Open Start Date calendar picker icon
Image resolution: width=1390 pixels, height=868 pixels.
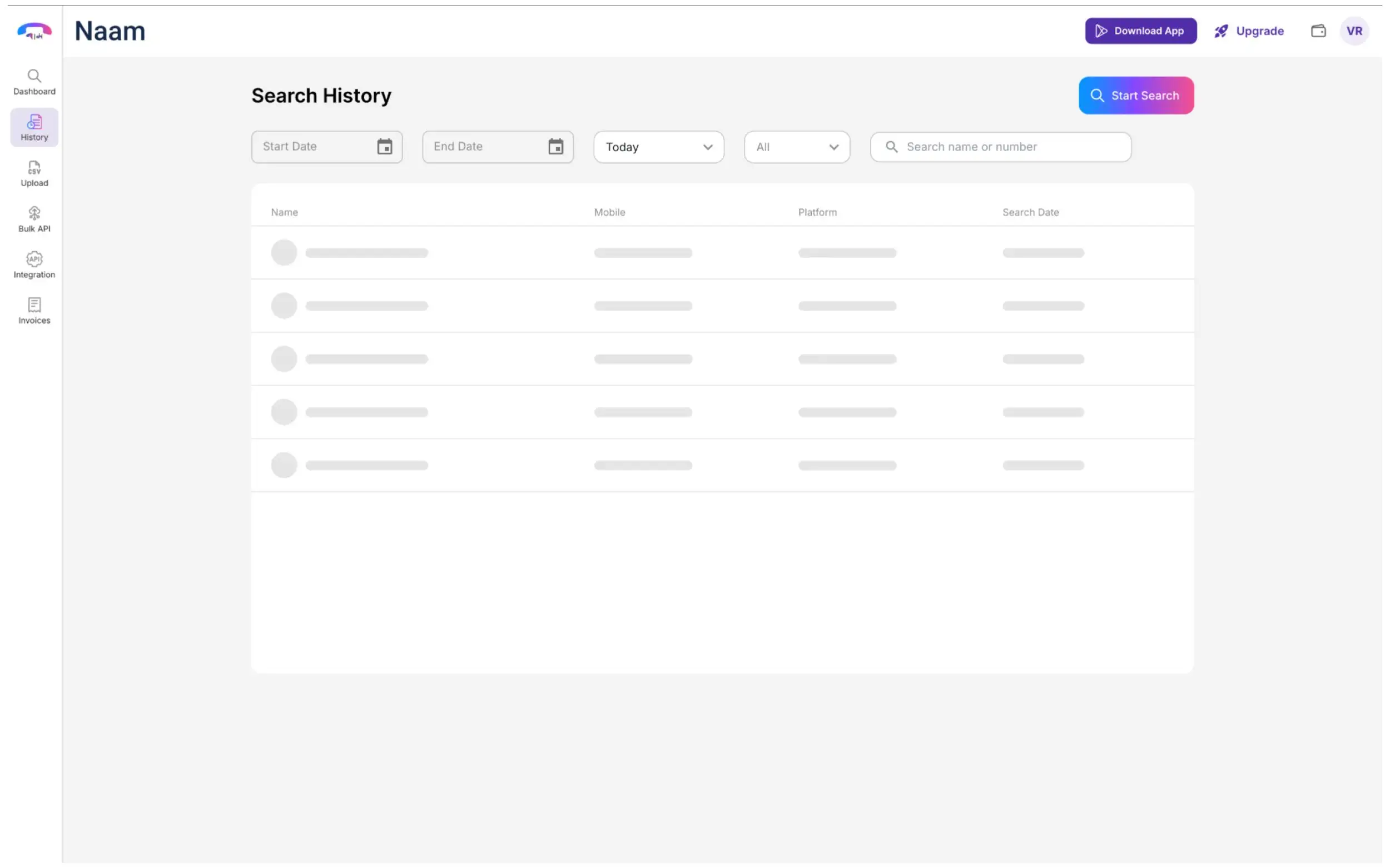pyautogui.click(x=384, y=147)
